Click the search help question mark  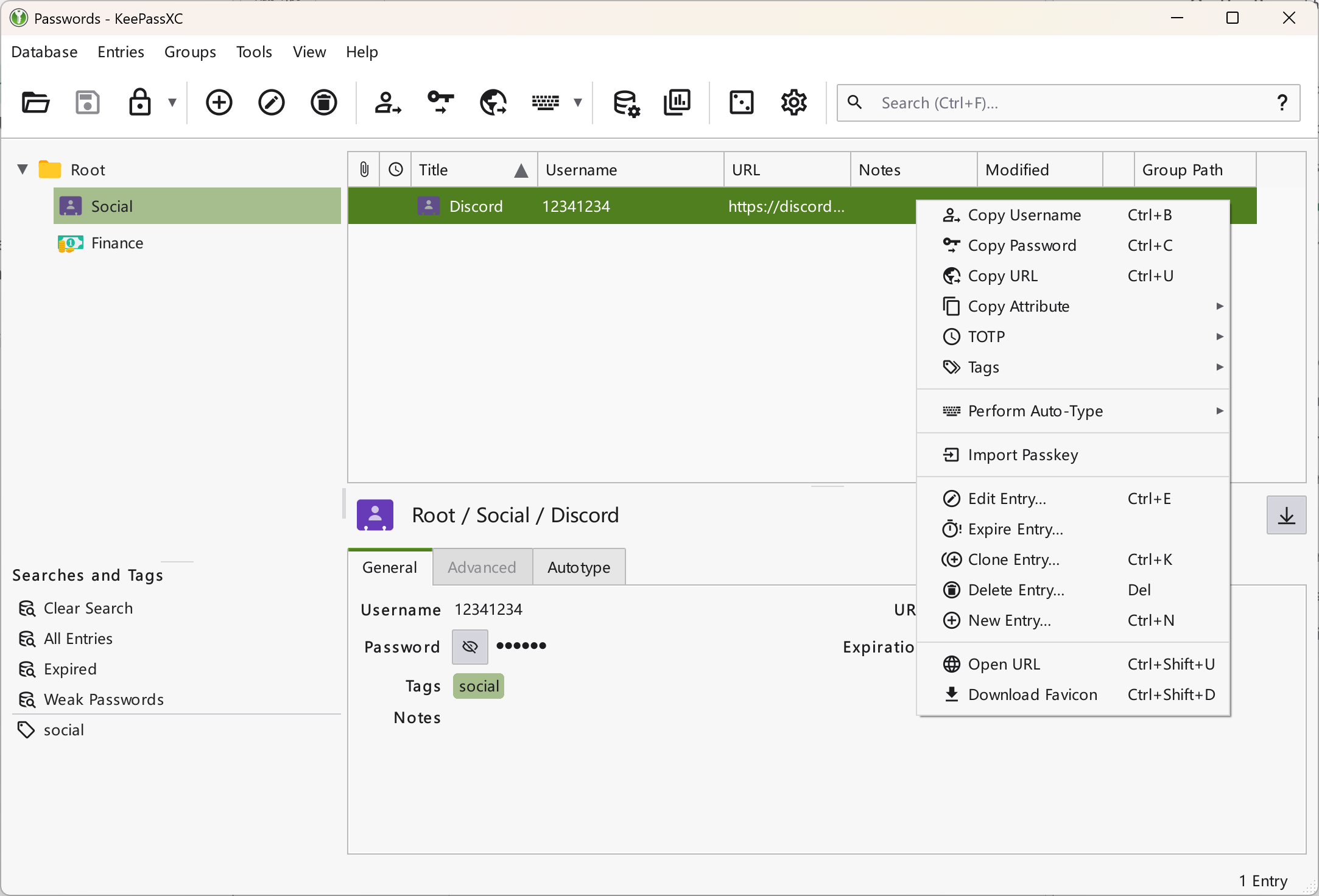1282,102
